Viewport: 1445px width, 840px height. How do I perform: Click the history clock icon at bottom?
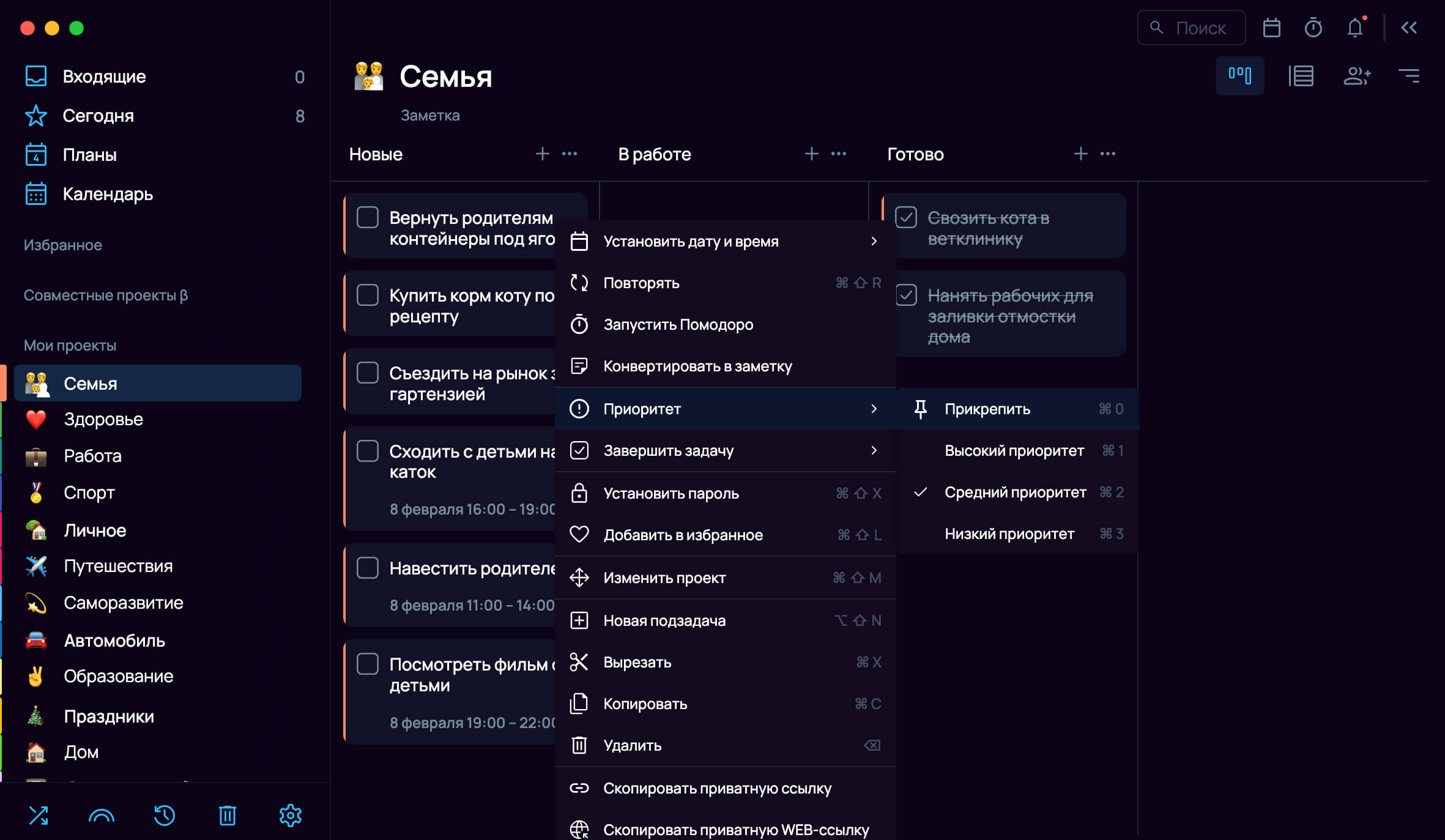click(x=164, y=815)
